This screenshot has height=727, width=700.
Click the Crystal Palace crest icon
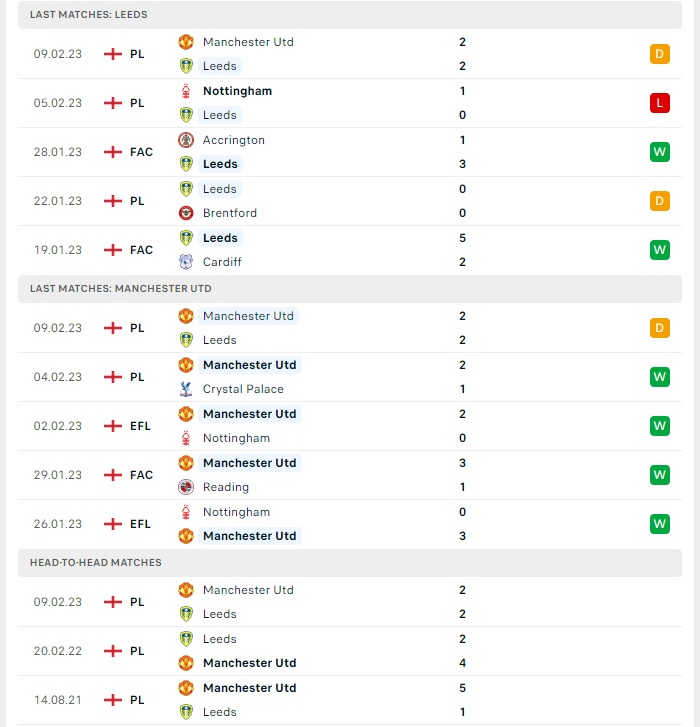pyautogui.click(x=186, y=389)
